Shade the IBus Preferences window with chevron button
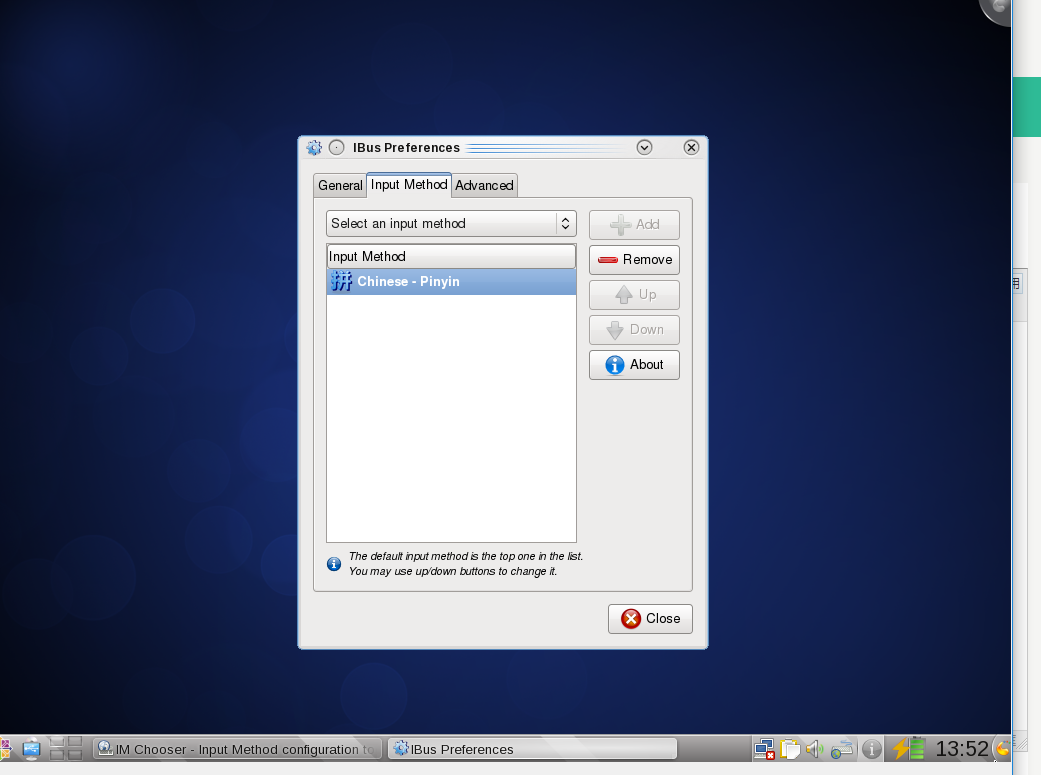 point(644,147)
